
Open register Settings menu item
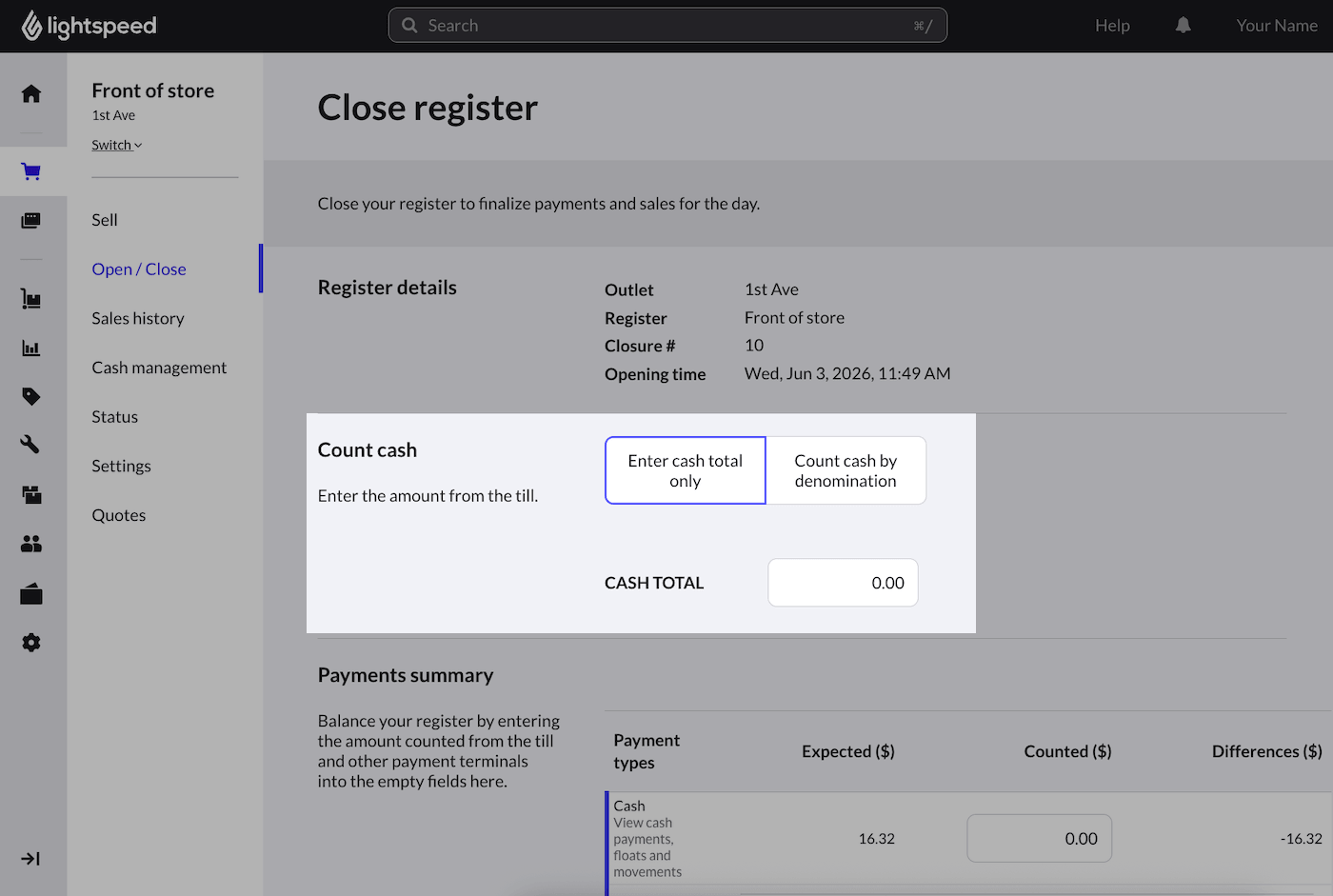tap(121, 466)
